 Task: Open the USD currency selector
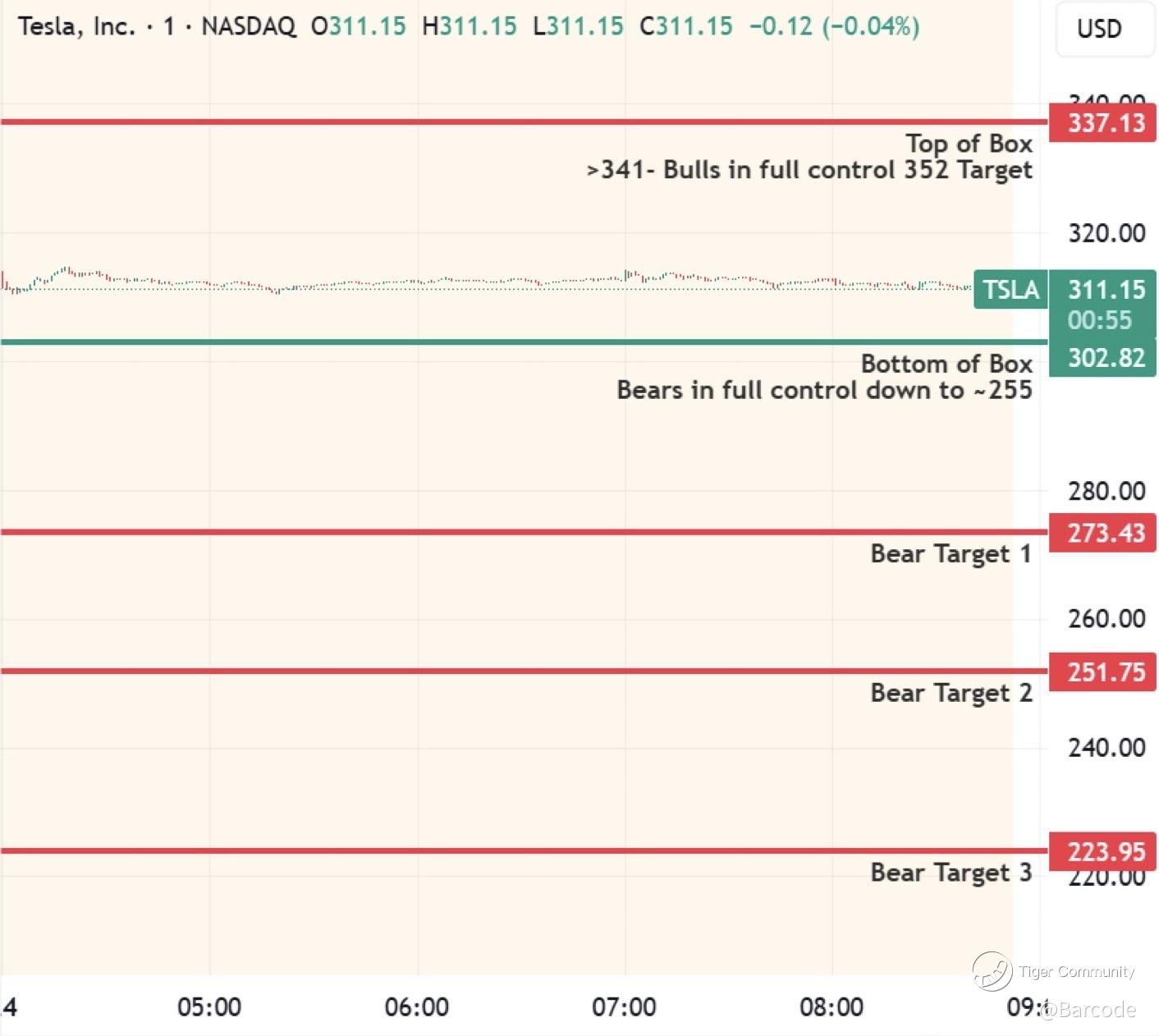(1099, 29)
